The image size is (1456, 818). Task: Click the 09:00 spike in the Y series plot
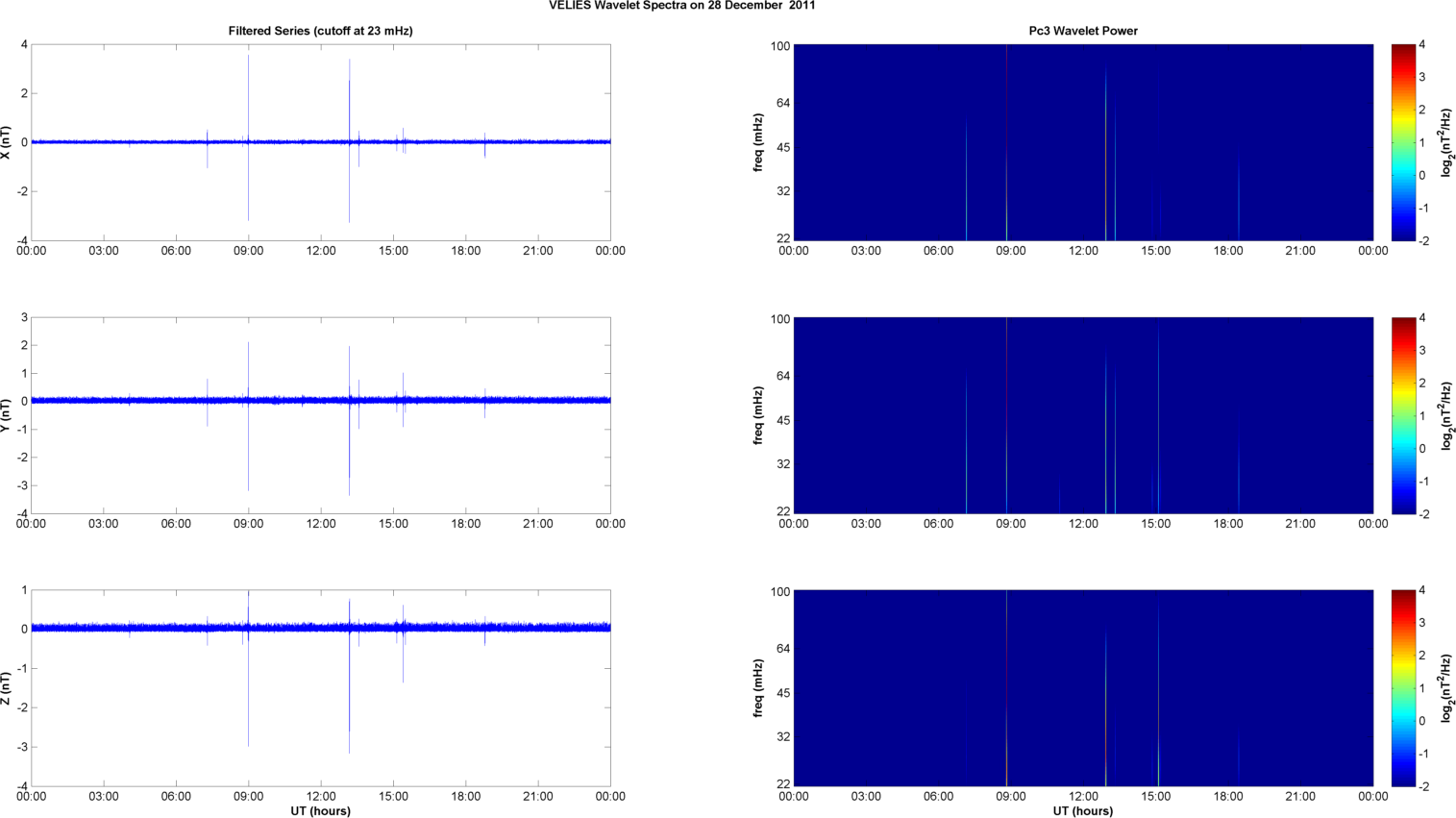[x=248, y=415]
